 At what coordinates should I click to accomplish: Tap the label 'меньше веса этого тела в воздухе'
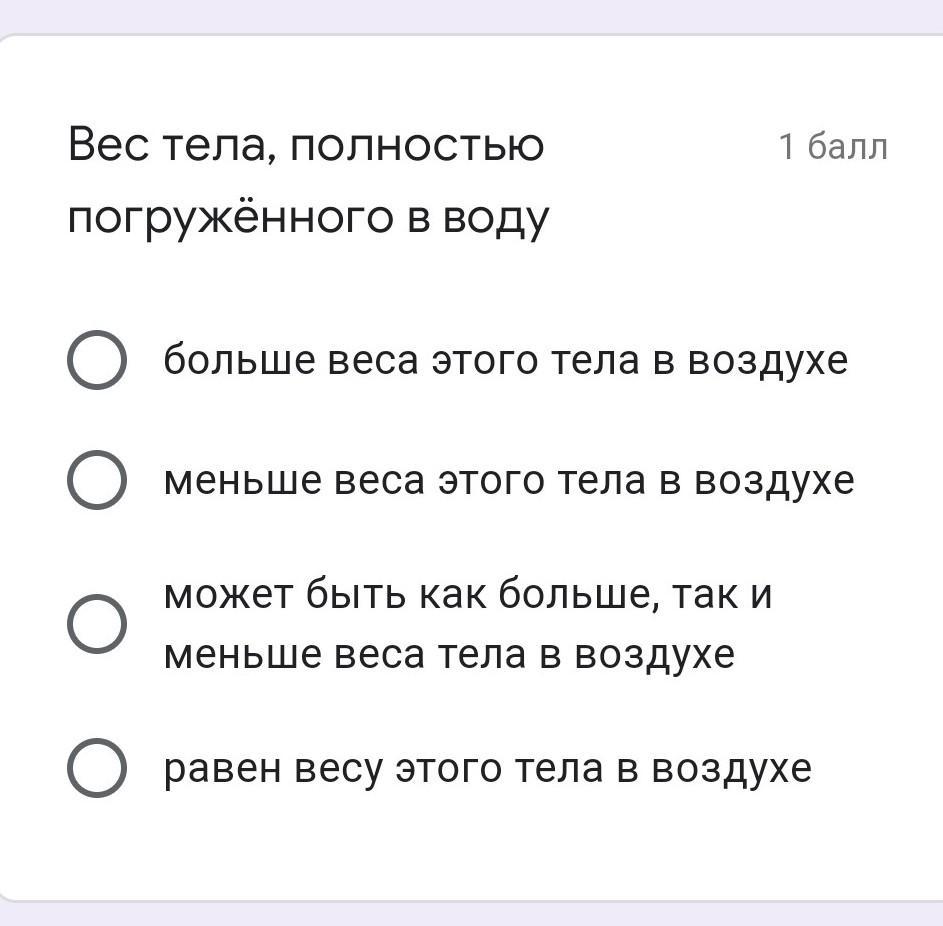coord(509,481)
